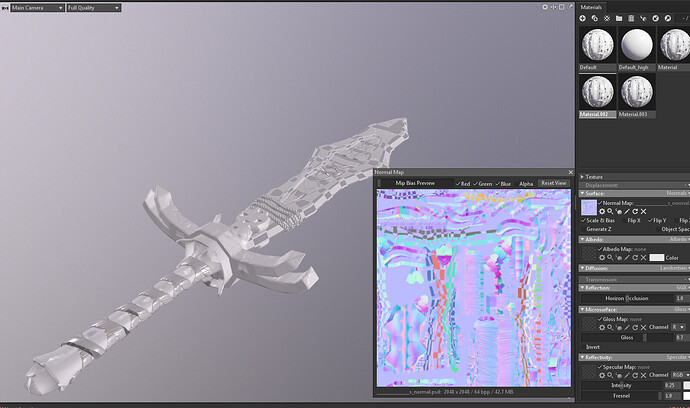690x408 pixels.
Task: Open Gloss Map settings gear icon
Action: pyautogui.click(x=602, y=327)
